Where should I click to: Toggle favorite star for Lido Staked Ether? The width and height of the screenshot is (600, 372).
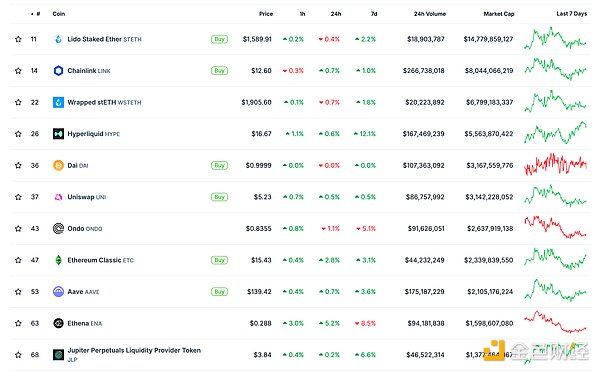tap(18, 39)
